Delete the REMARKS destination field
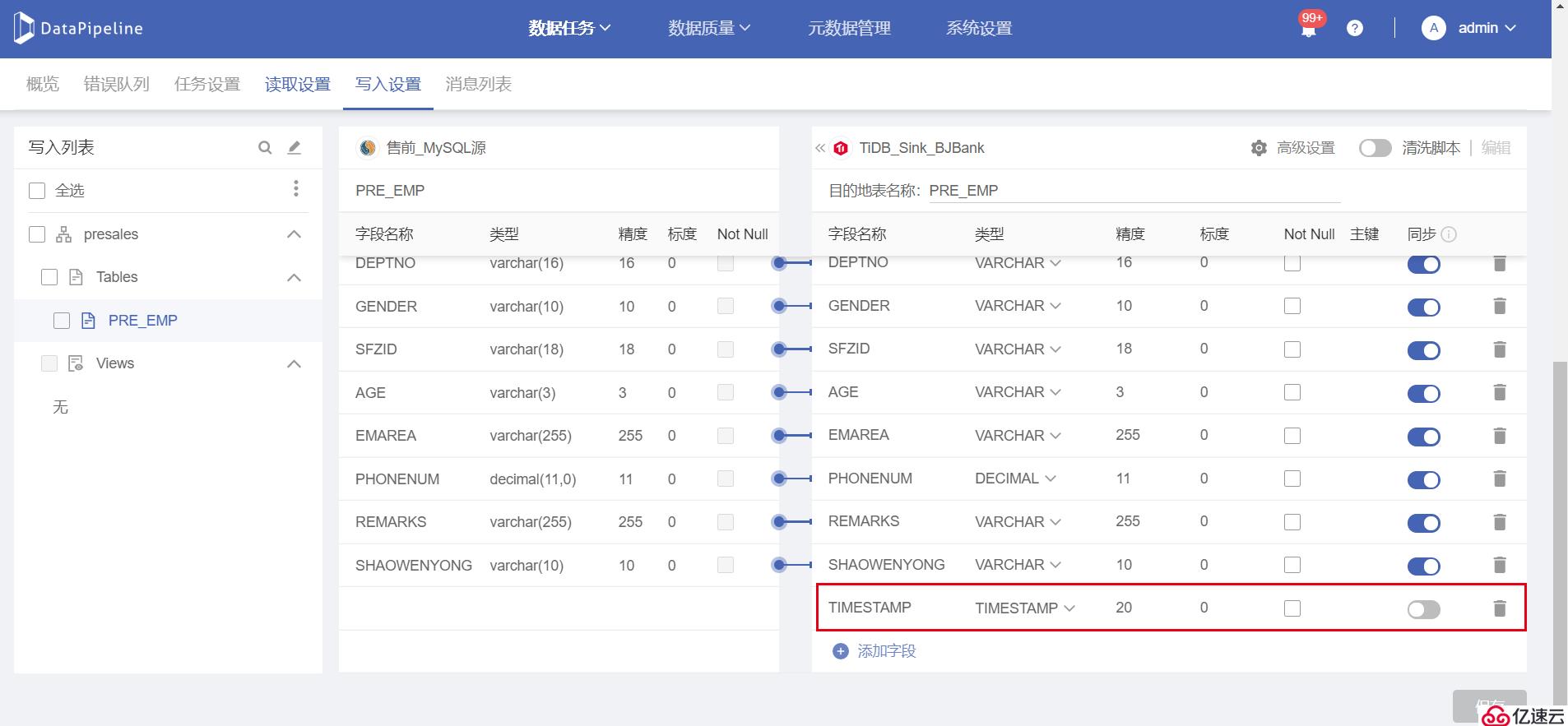 [1500, 522]
